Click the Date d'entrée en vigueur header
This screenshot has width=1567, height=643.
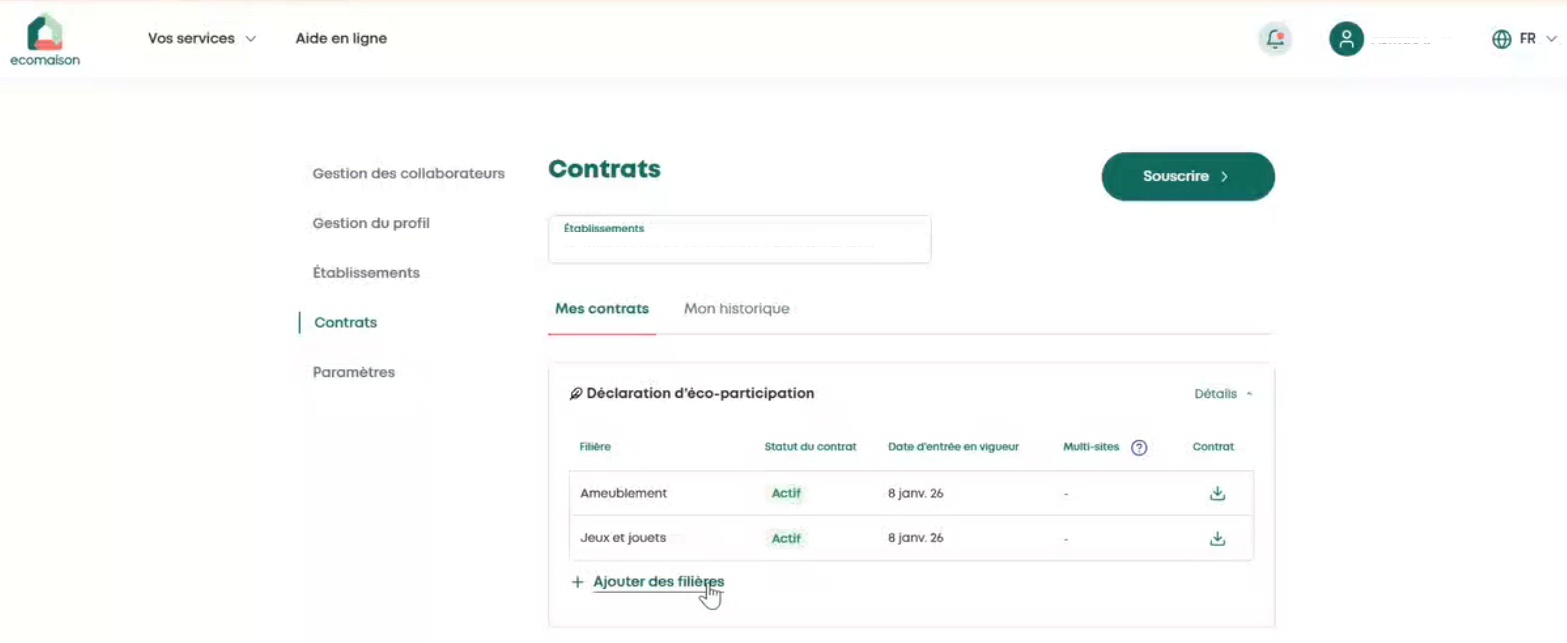point(953,447)
